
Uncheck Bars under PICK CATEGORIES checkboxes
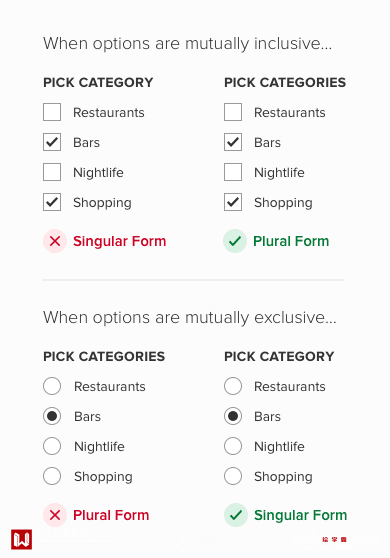[233, 142]
